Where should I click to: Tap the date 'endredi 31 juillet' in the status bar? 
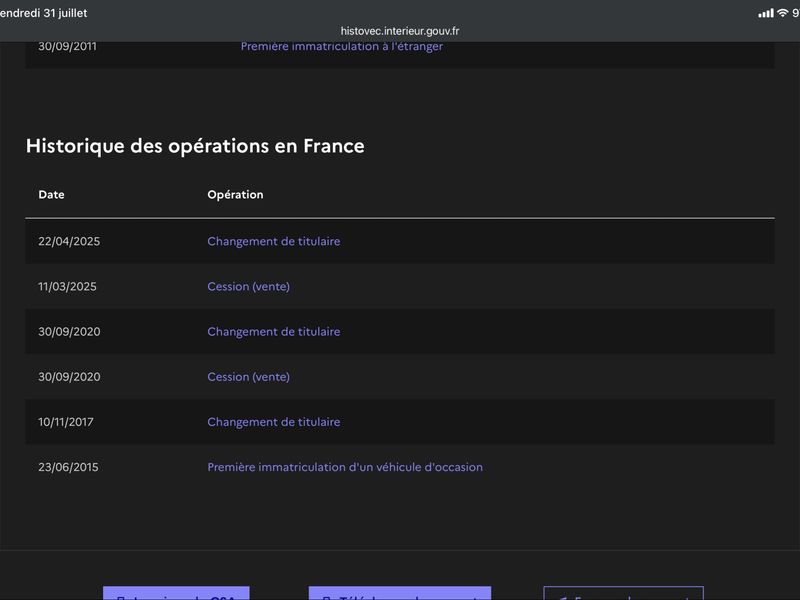[x=43, y=13]
